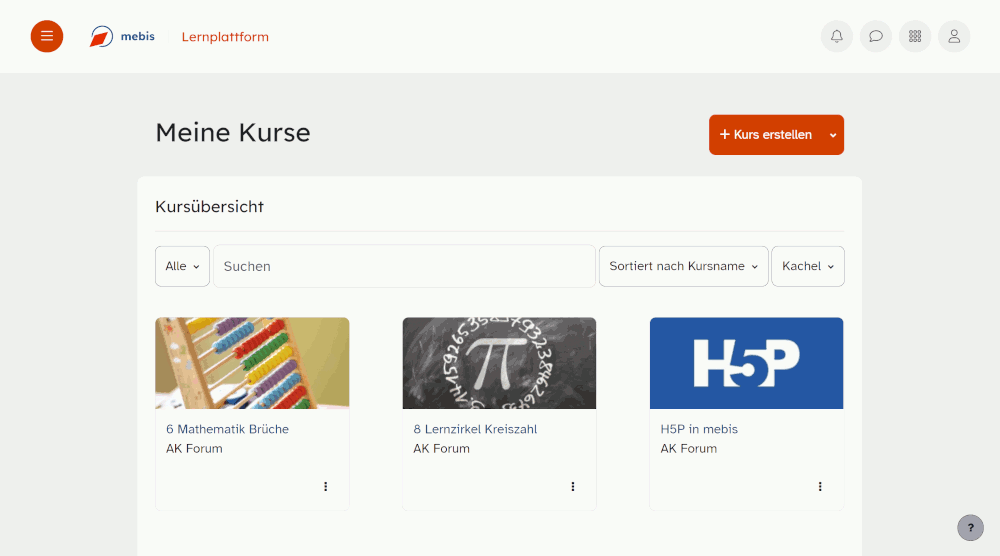The width and height of the screenshot is (1000, 556).
Task: Open the orange hamburger navigation menu
Action: point(47,36)
